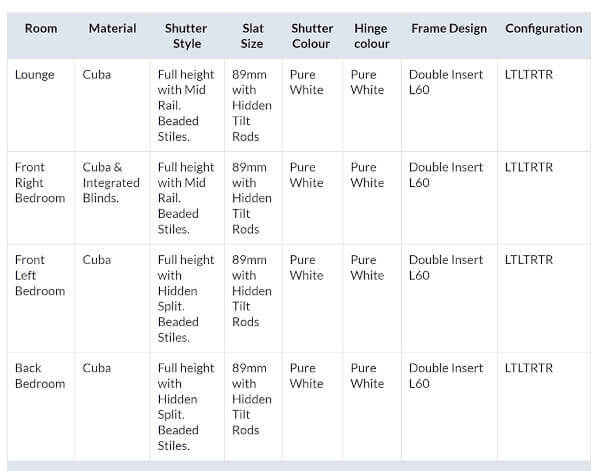Click the Shutter Style column header

tap(186, 36)
